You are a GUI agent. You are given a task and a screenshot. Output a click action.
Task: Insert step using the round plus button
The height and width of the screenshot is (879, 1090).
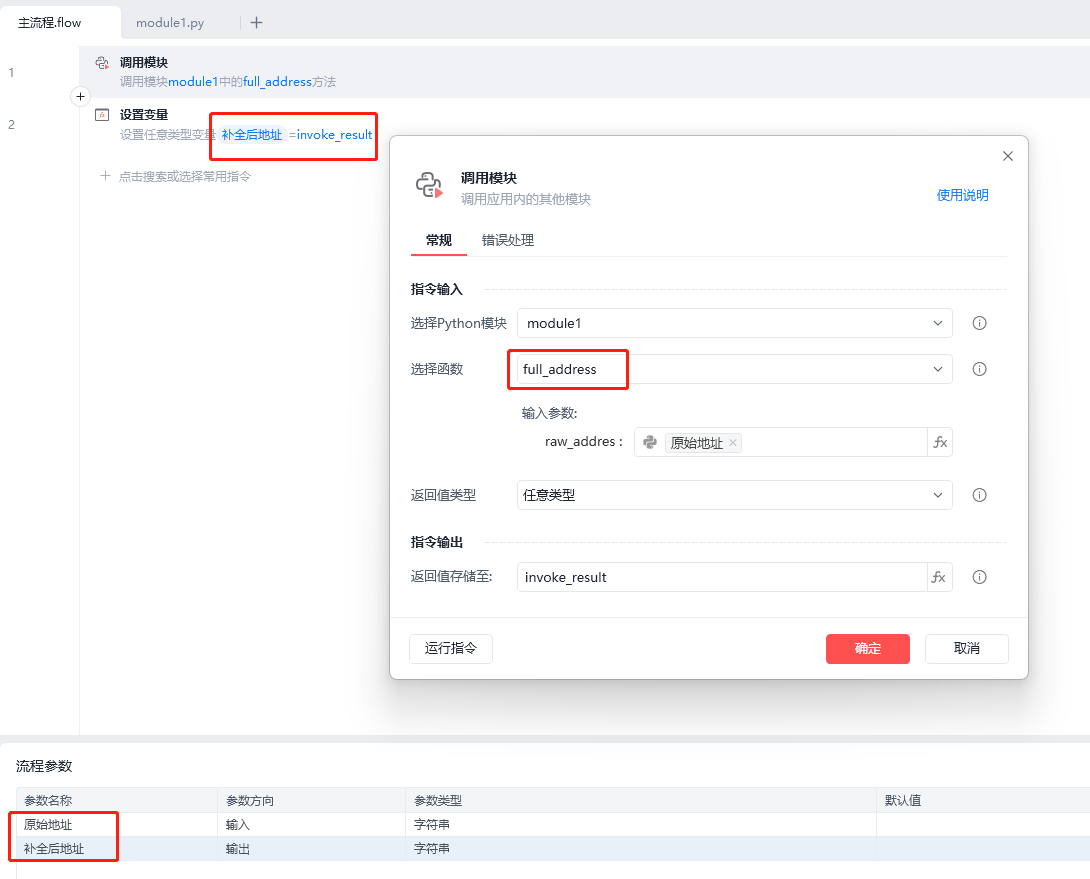pyautogui.click(x=81, y=97)
